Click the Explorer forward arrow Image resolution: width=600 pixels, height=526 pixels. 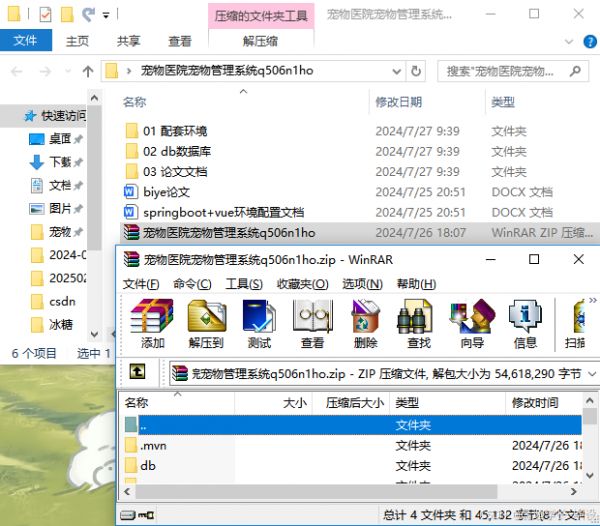point(46,71)
